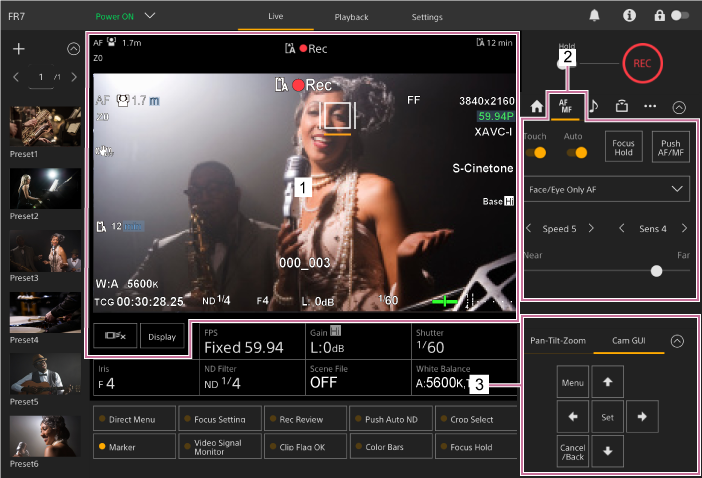Click the home tab icon
Screen dimensions: 702x478
point(537,106)
